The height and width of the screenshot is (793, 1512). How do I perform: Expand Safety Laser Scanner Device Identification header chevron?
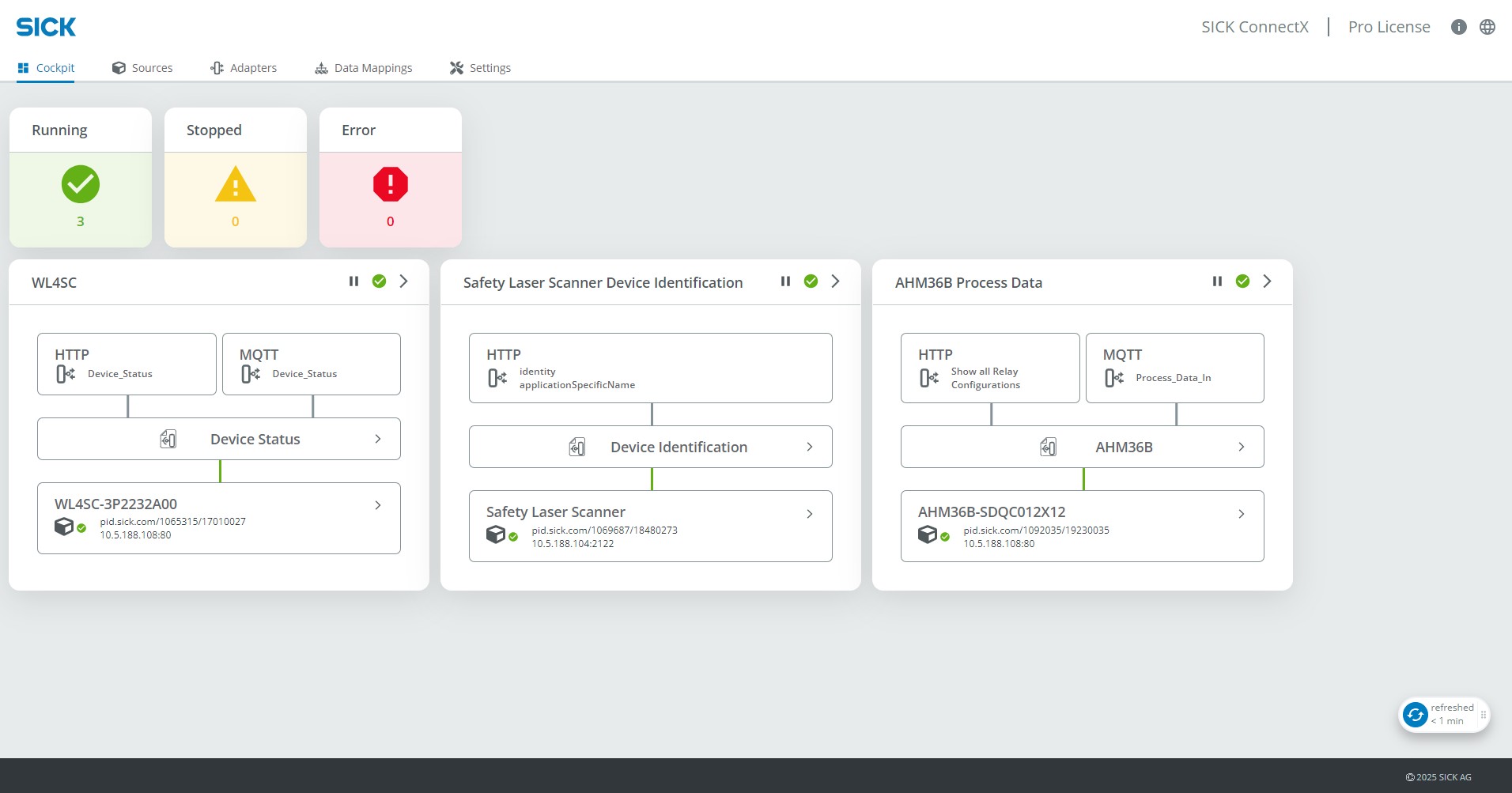pos(836,281)
